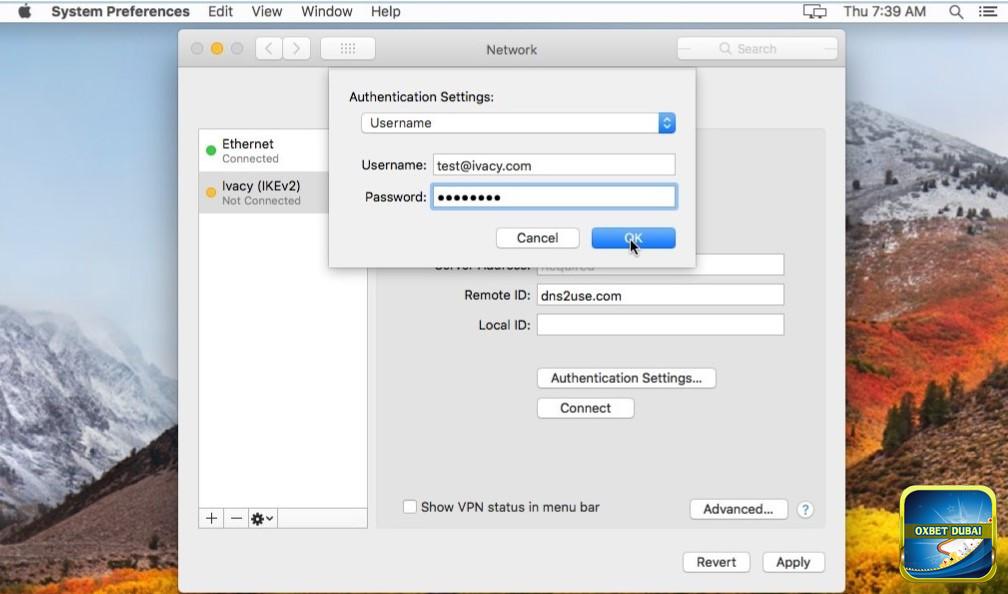Add a network service with plus
The image size is (1008, 594).
pyautogui.click(x=212, y=518)
